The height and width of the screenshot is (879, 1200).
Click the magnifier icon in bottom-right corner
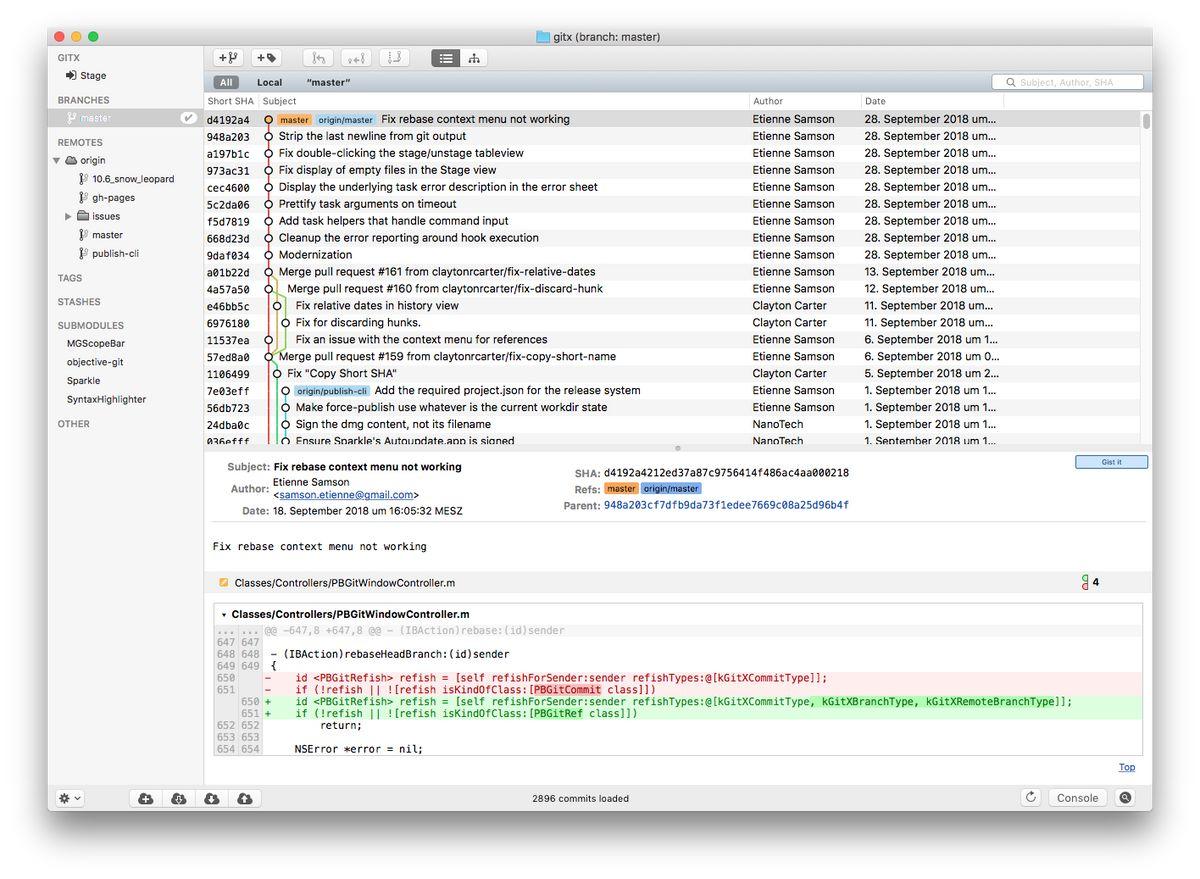click(x=1126, y=798)
